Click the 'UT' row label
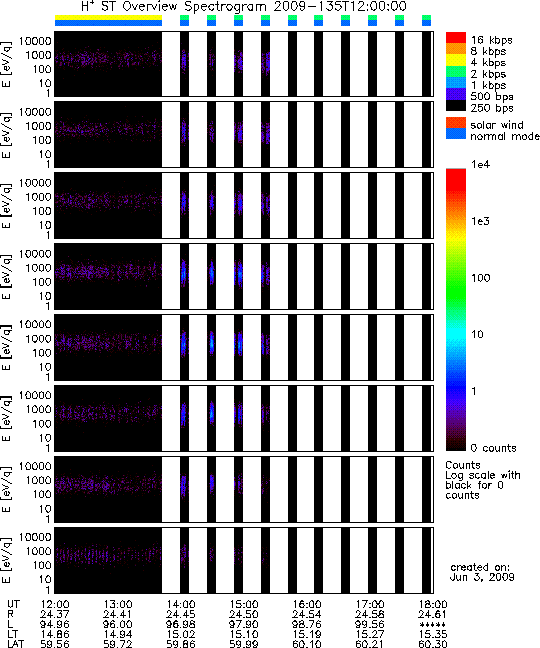Screen dimensions: 540x648 point(13,605)
